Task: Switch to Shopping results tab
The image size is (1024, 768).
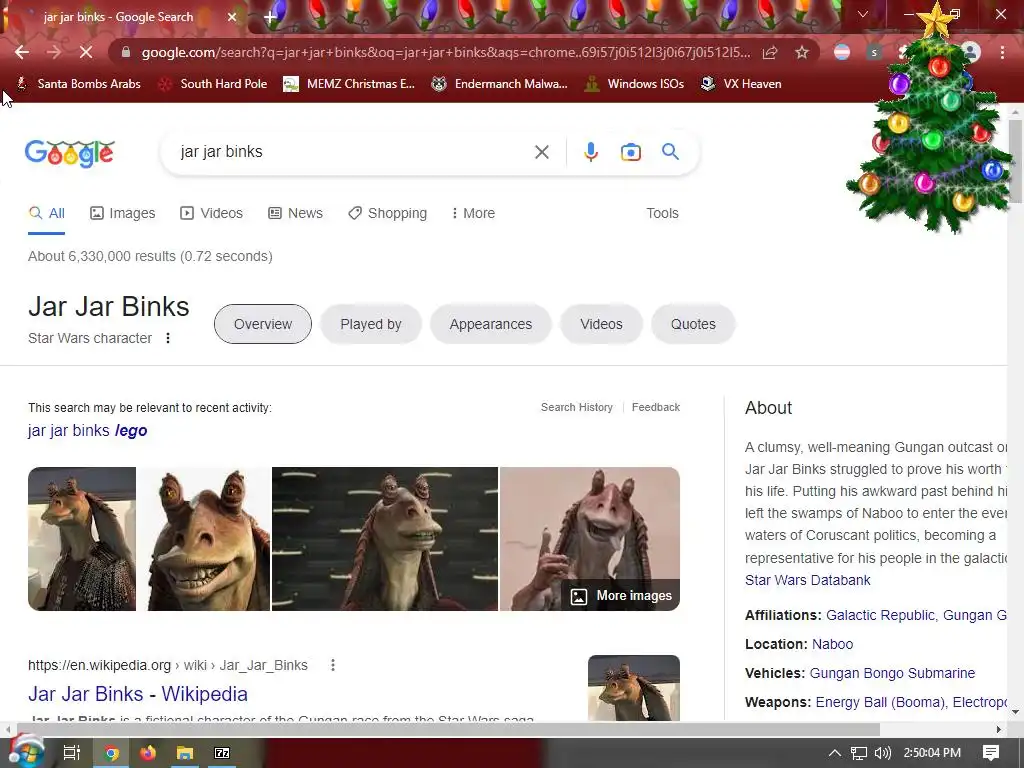Action: [387, 214]
